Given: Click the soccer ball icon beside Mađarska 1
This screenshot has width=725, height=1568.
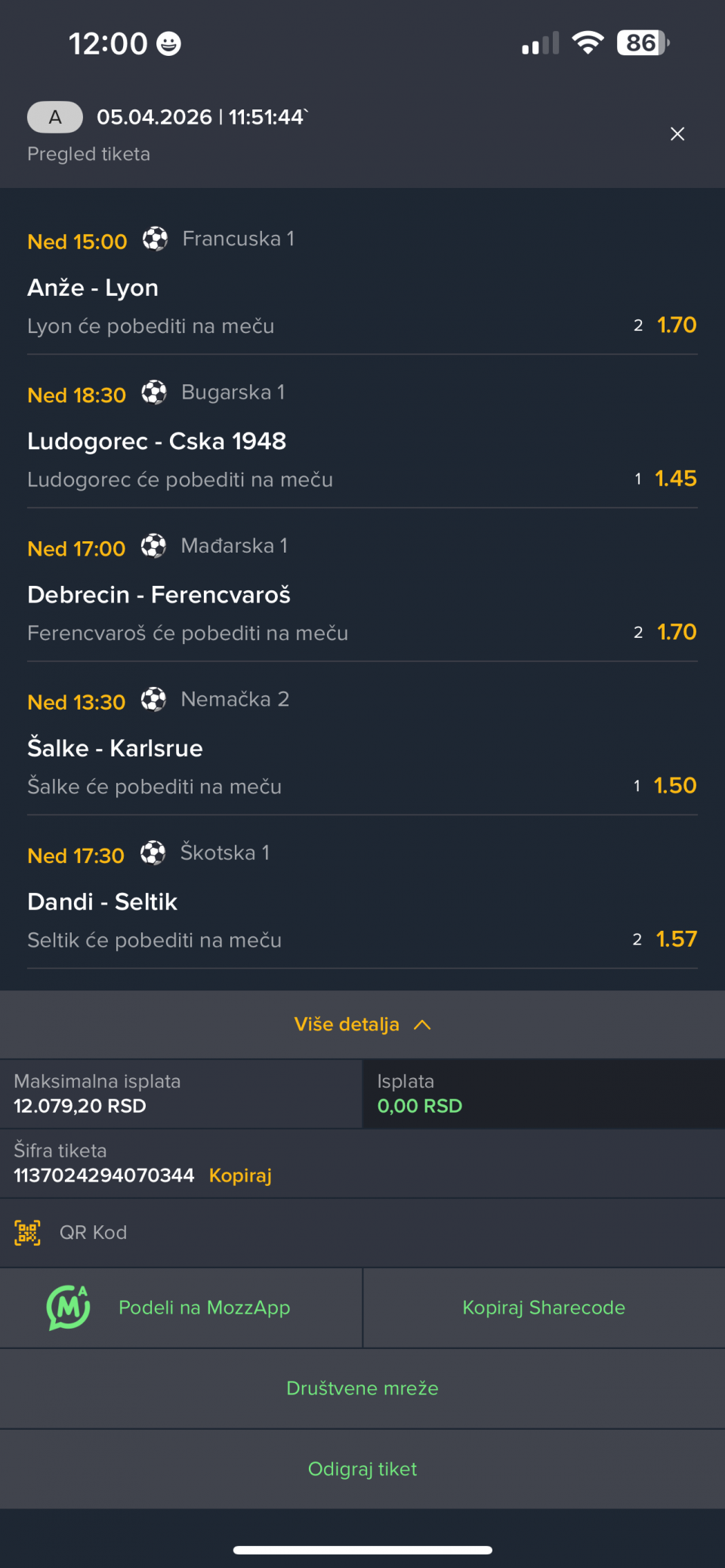Looking at the screenshot, I should pos(153,546).
